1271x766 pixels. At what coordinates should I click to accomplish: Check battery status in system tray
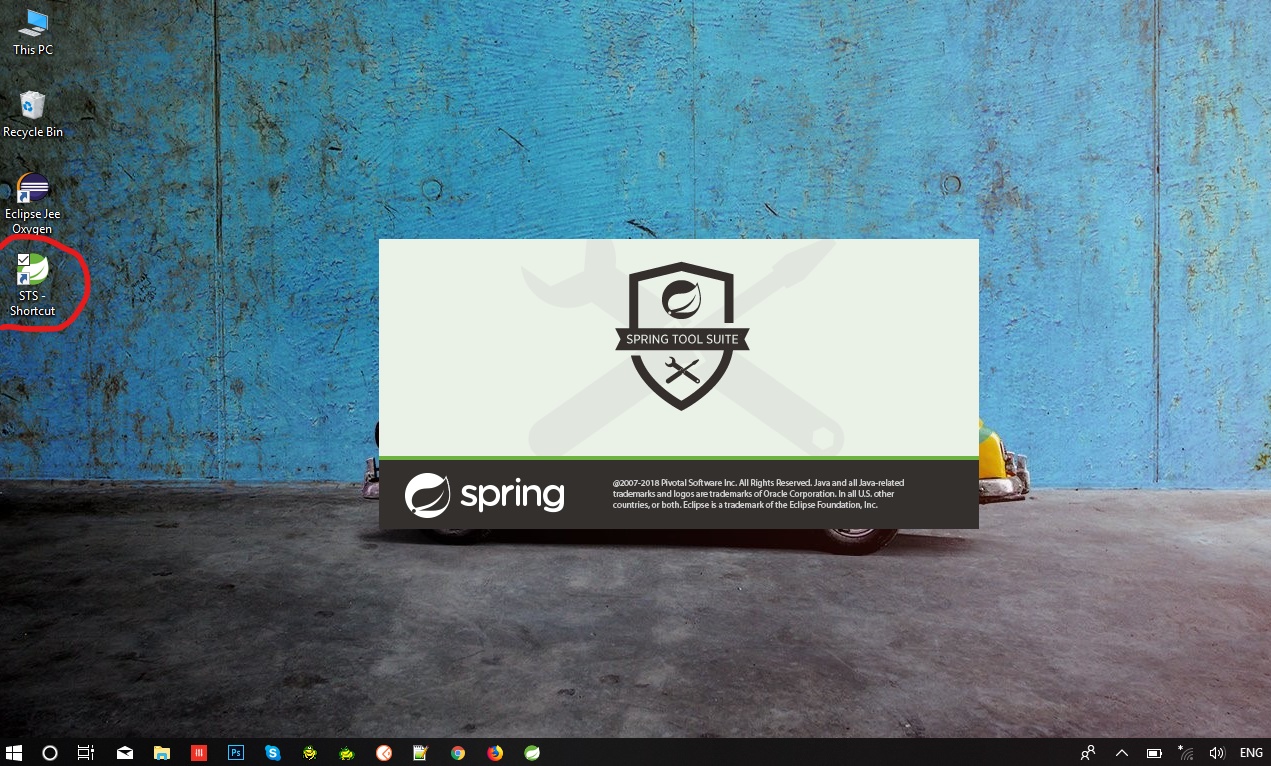pyautogui.click(x=1153, y=752)
